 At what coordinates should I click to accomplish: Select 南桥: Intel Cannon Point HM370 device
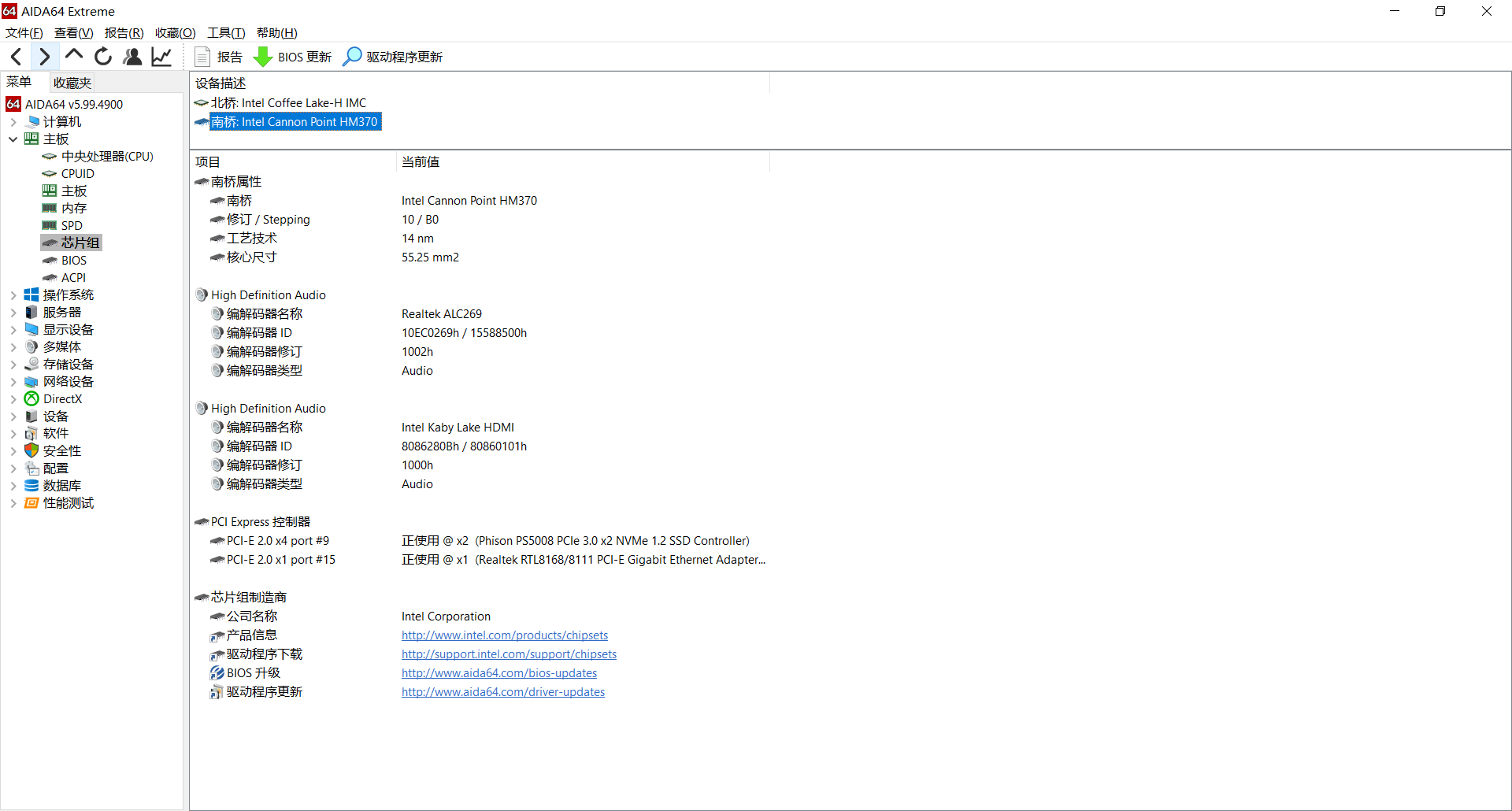[x=295, y=122]
